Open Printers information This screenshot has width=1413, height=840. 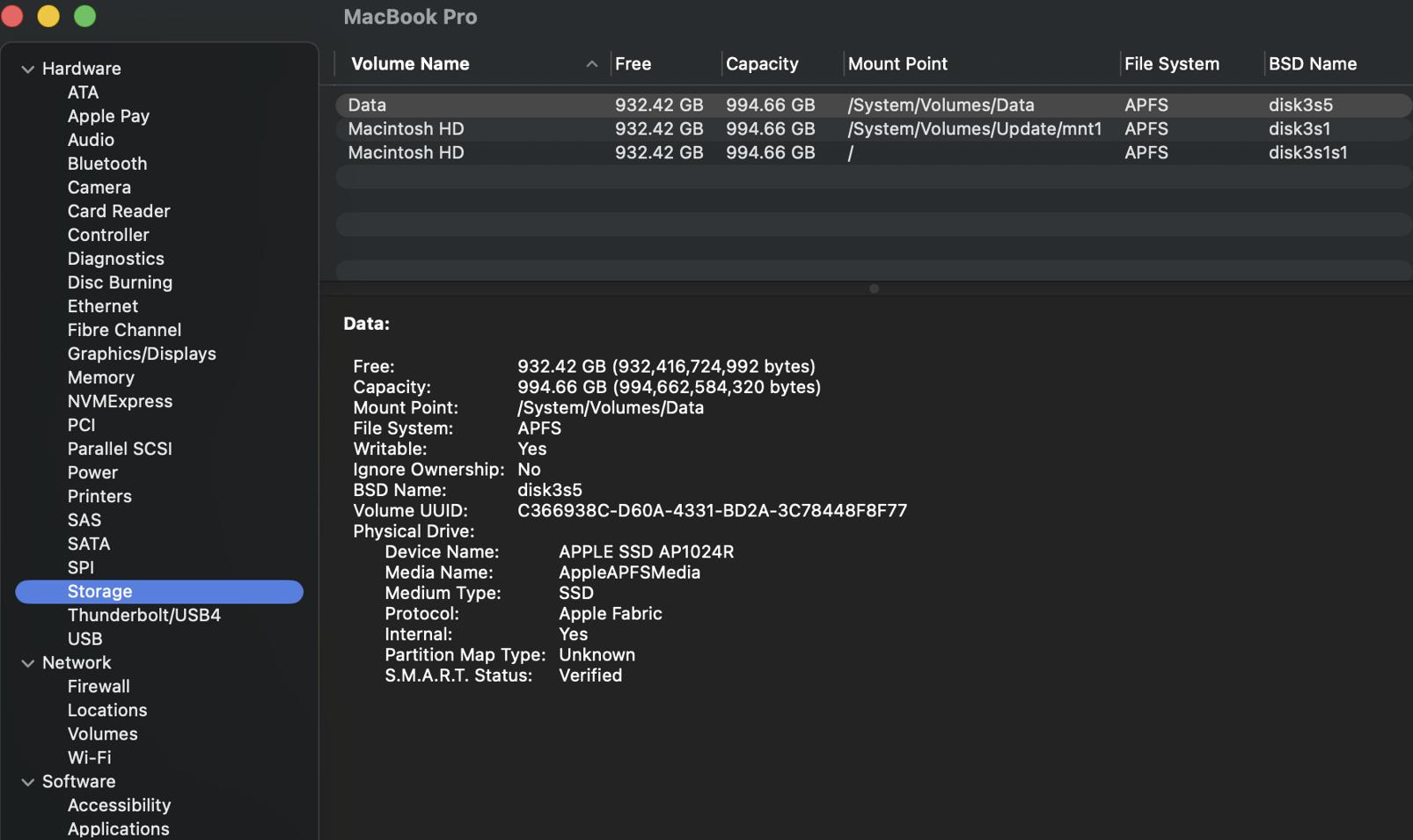click(x=99, y=496)
